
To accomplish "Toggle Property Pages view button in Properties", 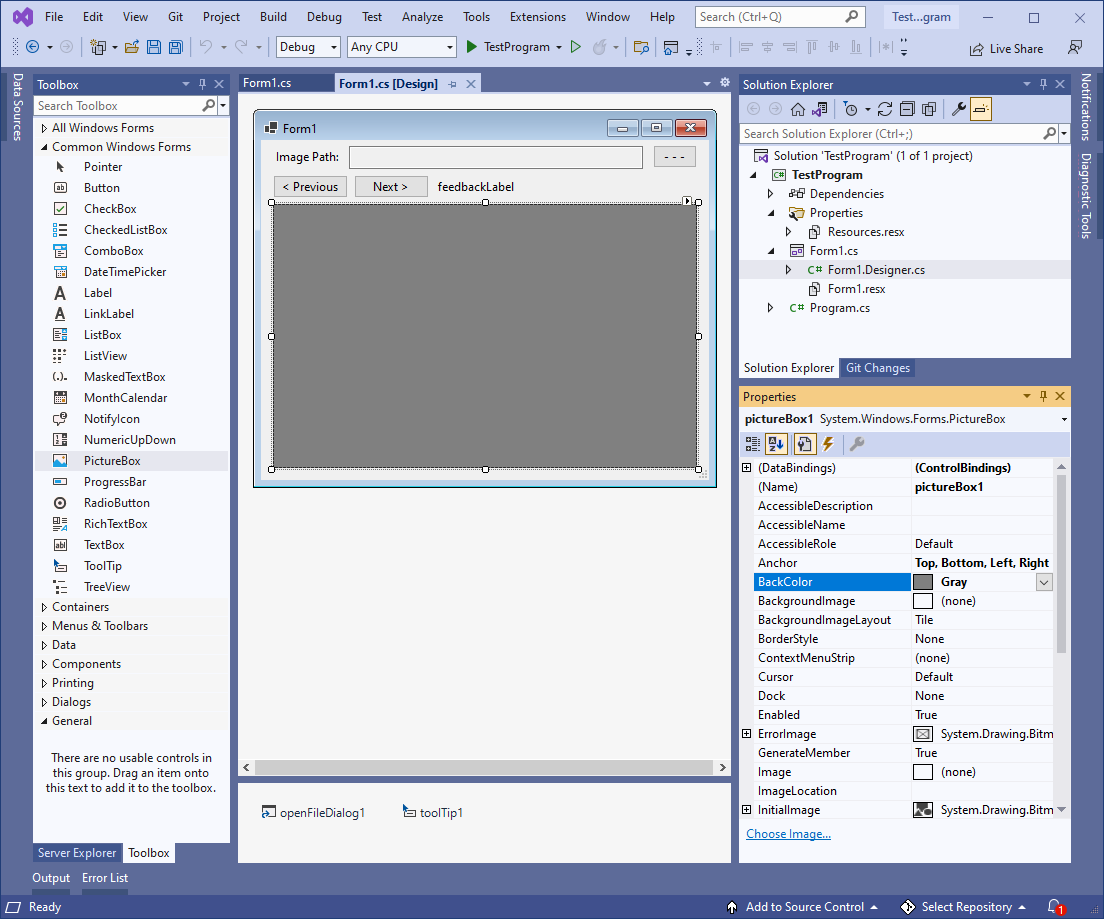I will [x=804, y=444].
